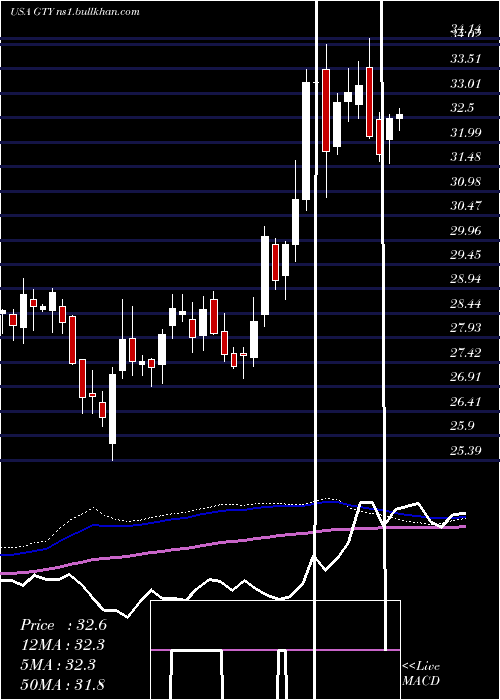Click the 27.42 price axis label
The image size is (500, 700).
tap(465, 353)
